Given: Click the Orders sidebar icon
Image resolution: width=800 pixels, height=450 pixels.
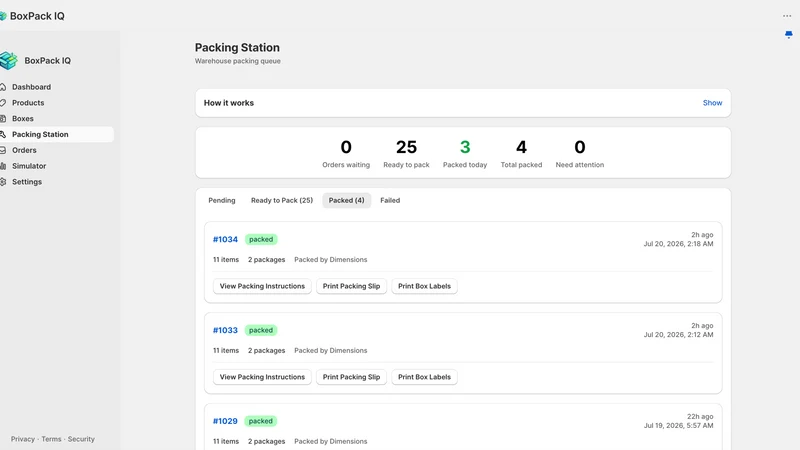Looking at the screenshot, I should [3, 150].
